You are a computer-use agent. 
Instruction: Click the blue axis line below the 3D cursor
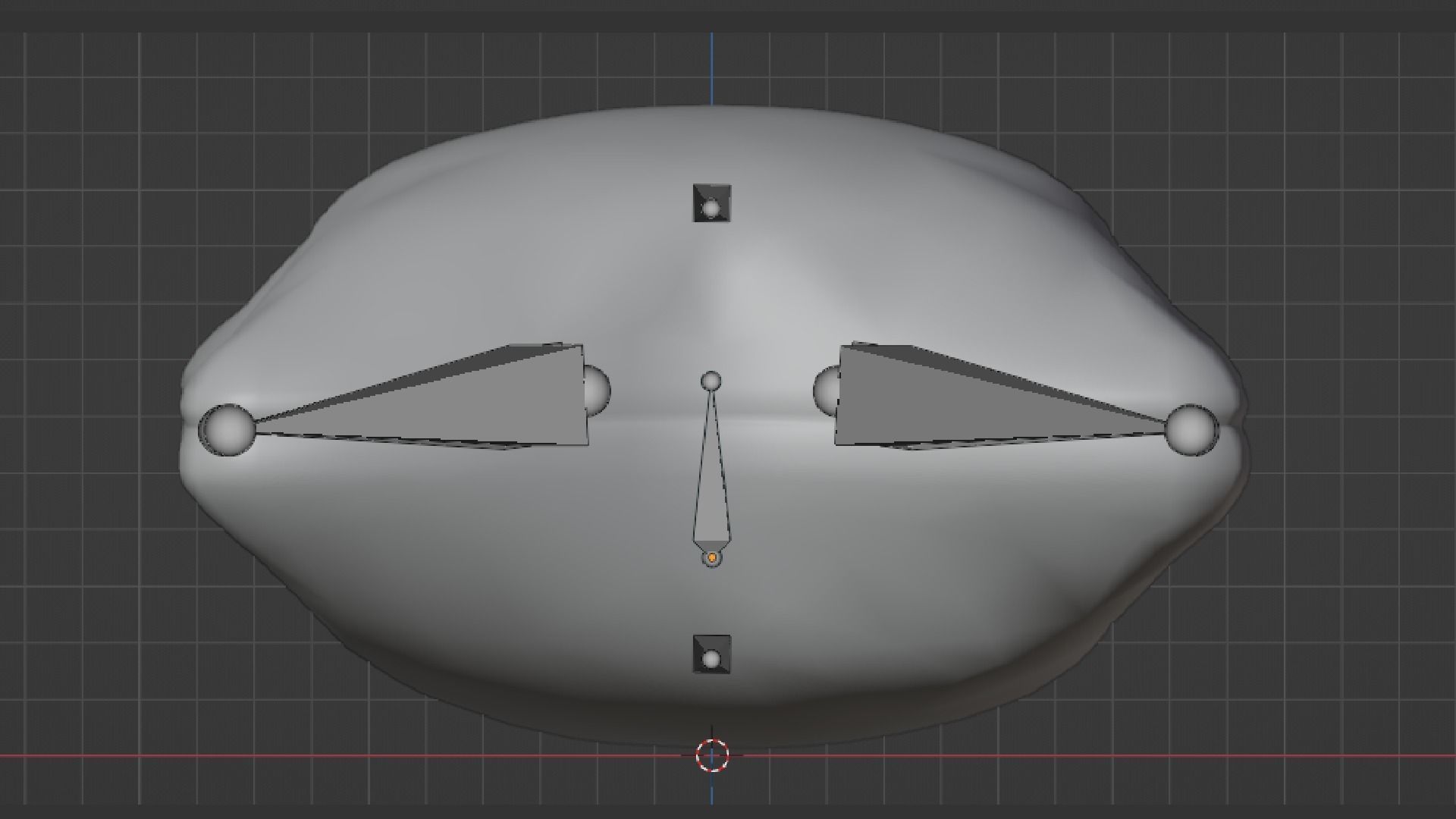tap(712, 789)
